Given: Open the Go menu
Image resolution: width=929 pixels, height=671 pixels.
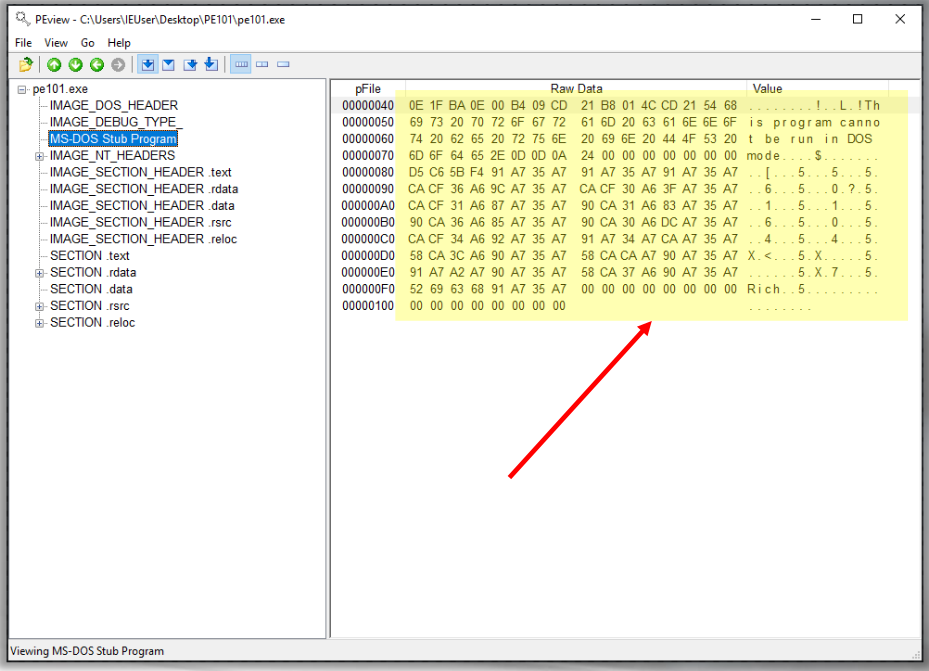Looking at the screenshot, I should pos(87,43).
